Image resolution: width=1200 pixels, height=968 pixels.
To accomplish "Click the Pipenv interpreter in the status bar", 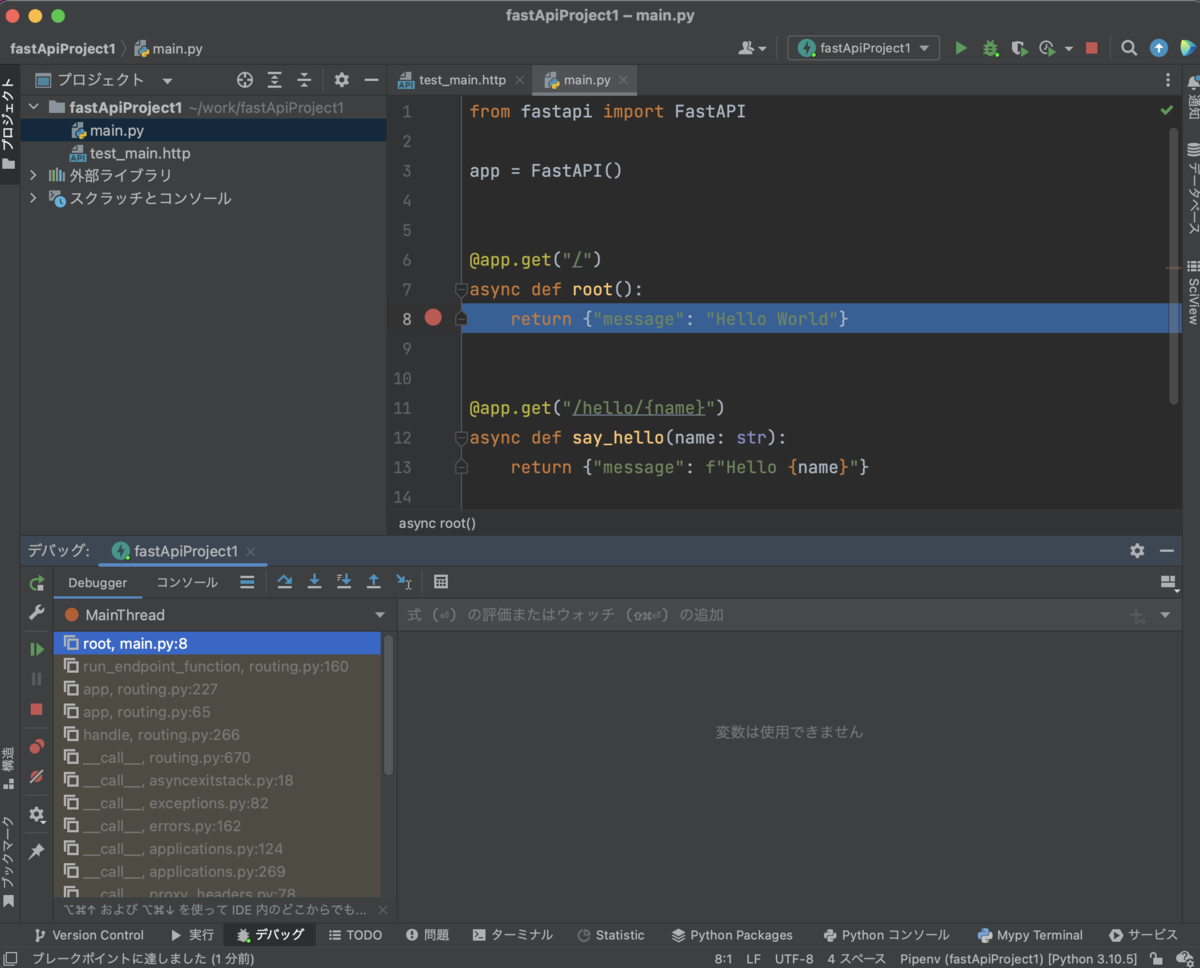I will 1019,959.
